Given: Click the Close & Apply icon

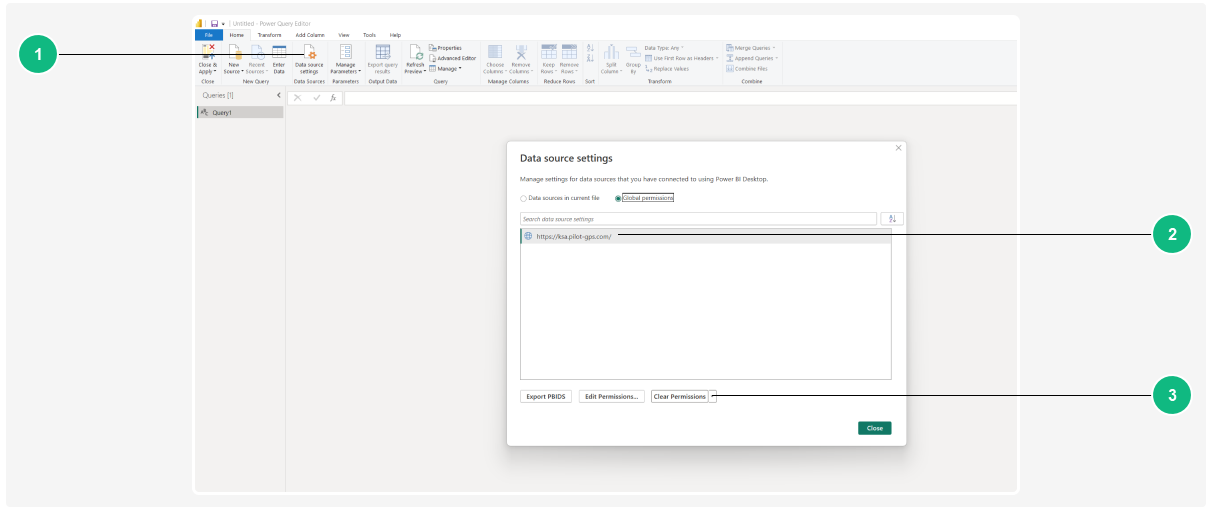Looking at the screenshot, I should [x=207, y=53].
